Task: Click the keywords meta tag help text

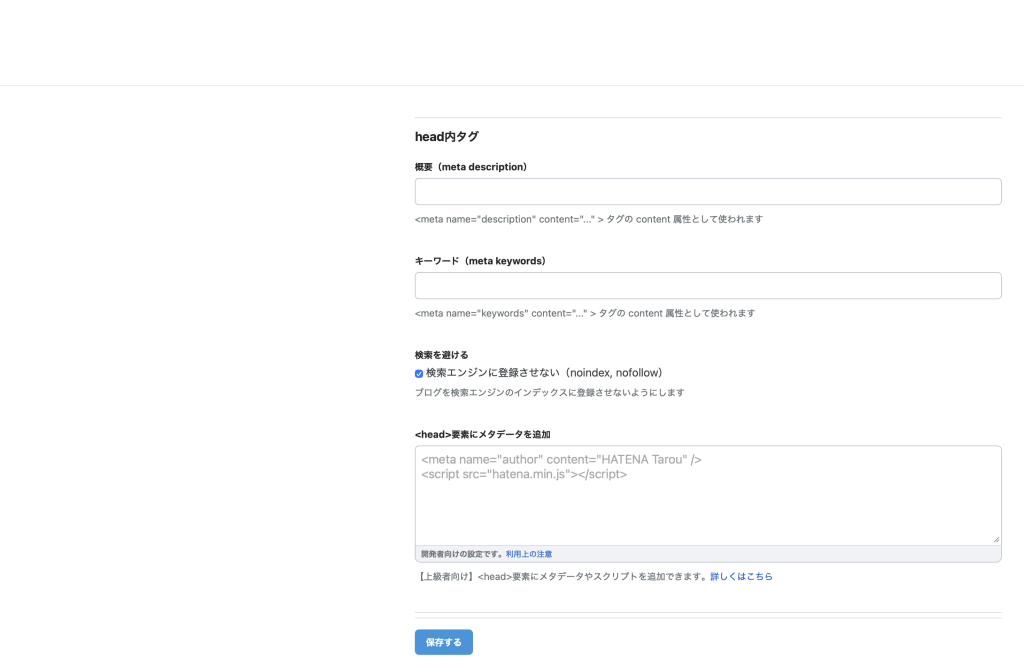Action: [585, 313]
